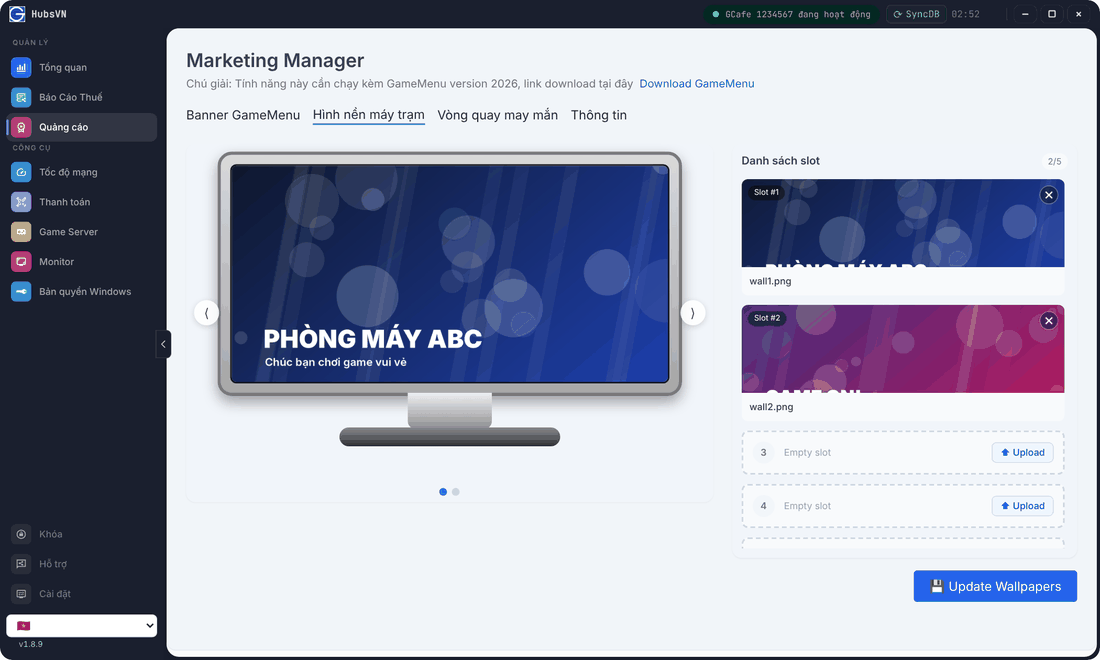This screenshot has height=660, width=1100.
Task: Show the next wallpaper preview
Action: click(x=692, y=313)
